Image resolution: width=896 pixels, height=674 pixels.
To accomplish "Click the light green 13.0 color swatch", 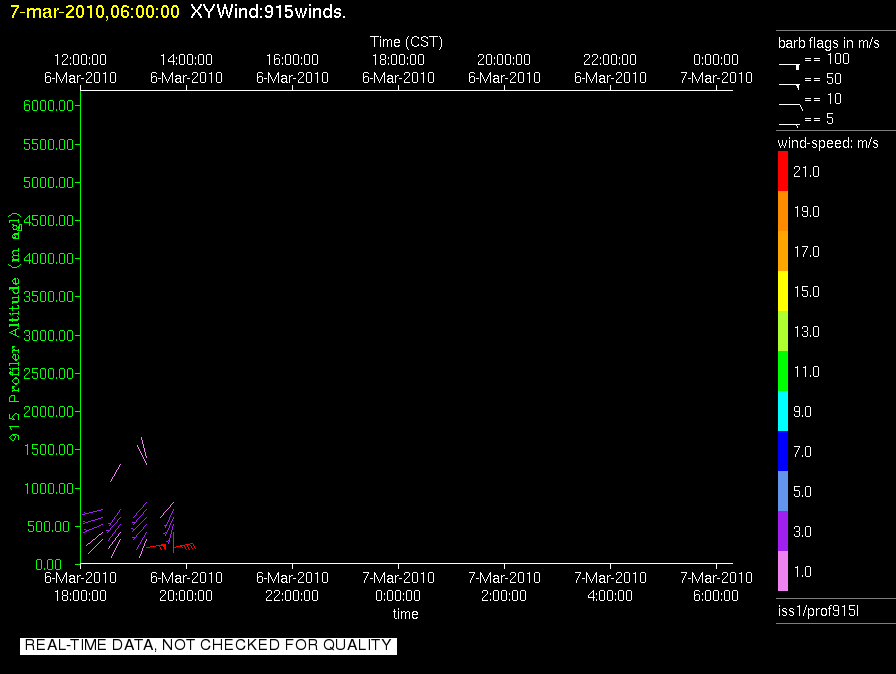I will (783, 331).
